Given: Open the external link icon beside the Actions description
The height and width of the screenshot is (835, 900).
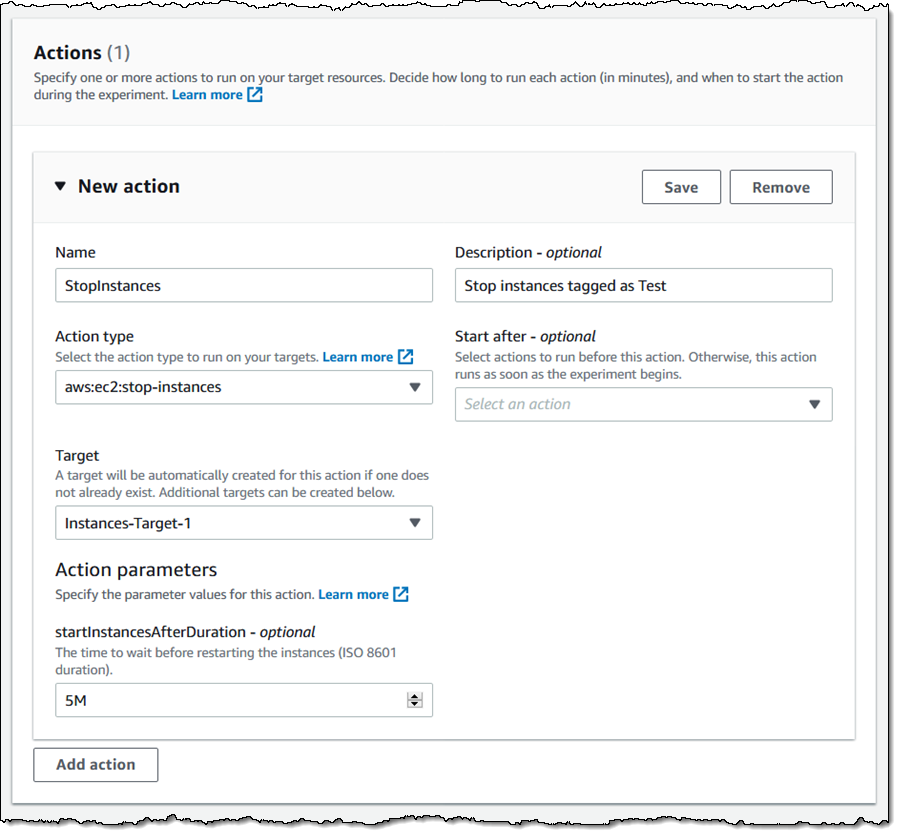Looking at the screenshot, I should [x=255, y=95].
